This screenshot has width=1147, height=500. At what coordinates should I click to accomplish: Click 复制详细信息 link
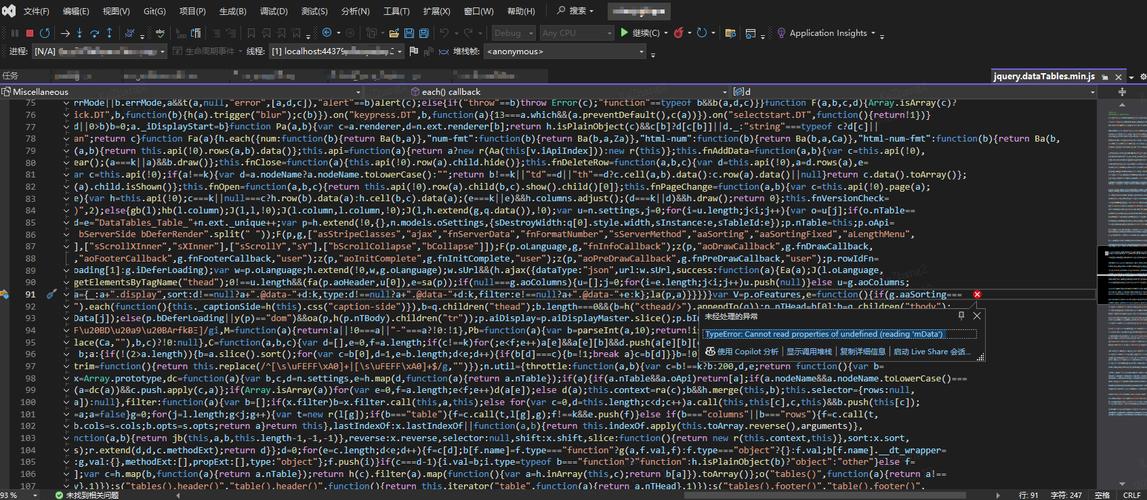pyautogui.click(x=863, y=352)
